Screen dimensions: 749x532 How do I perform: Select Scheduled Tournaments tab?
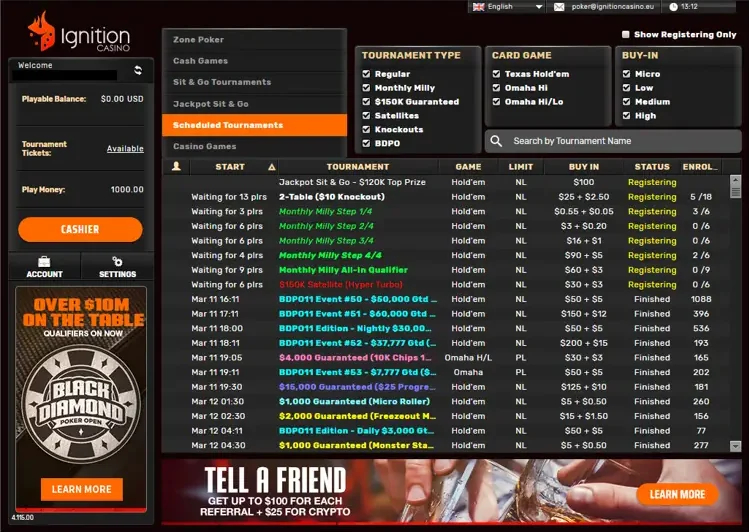254,125
